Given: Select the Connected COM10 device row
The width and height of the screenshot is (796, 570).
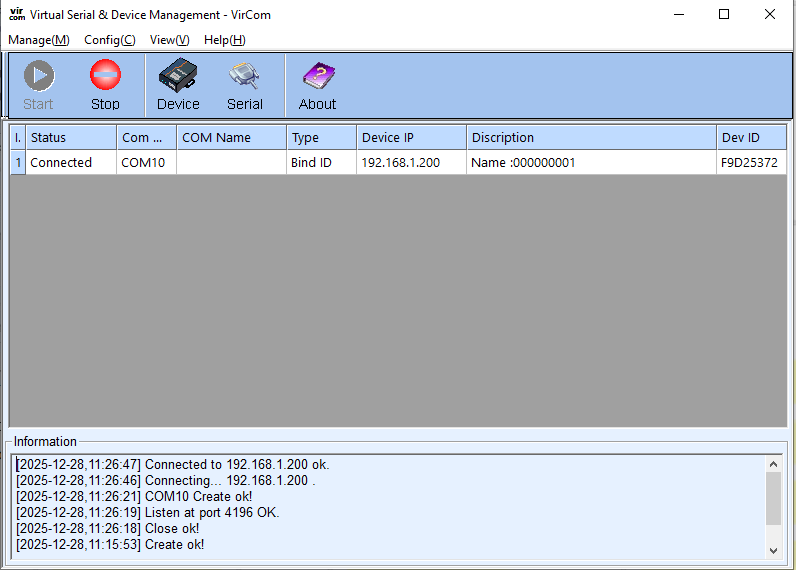Looking at the screenshot, I should point(61,162).
